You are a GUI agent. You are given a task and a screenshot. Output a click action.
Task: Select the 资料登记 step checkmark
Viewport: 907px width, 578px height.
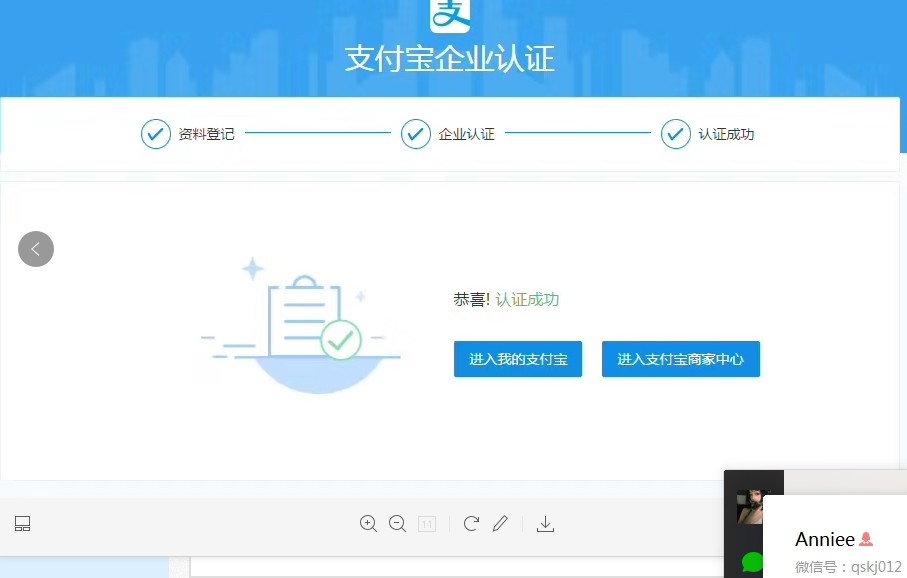156,134
